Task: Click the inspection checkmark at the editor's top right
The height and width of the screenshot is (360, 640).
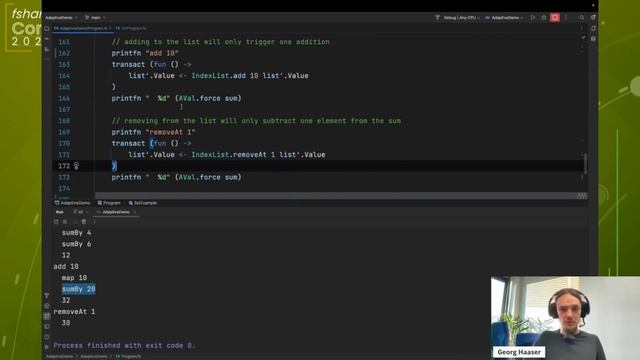Action: 583,38
